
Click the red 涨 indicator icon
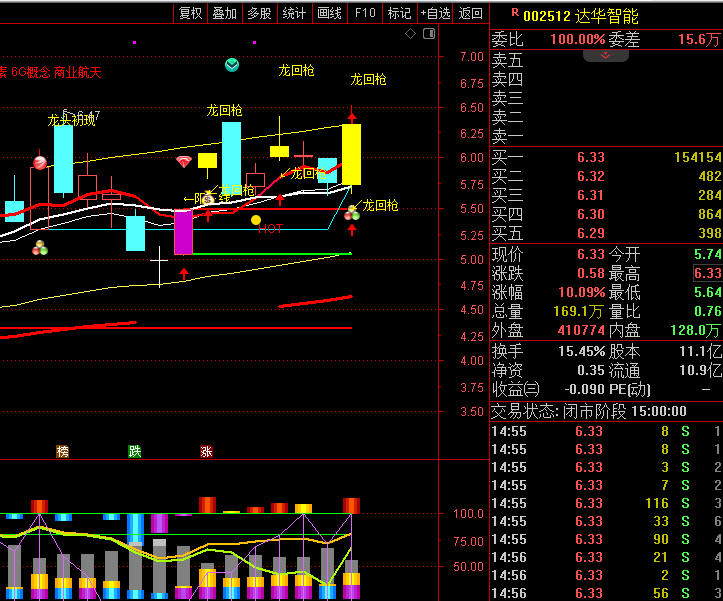click(x=206, y=451)
